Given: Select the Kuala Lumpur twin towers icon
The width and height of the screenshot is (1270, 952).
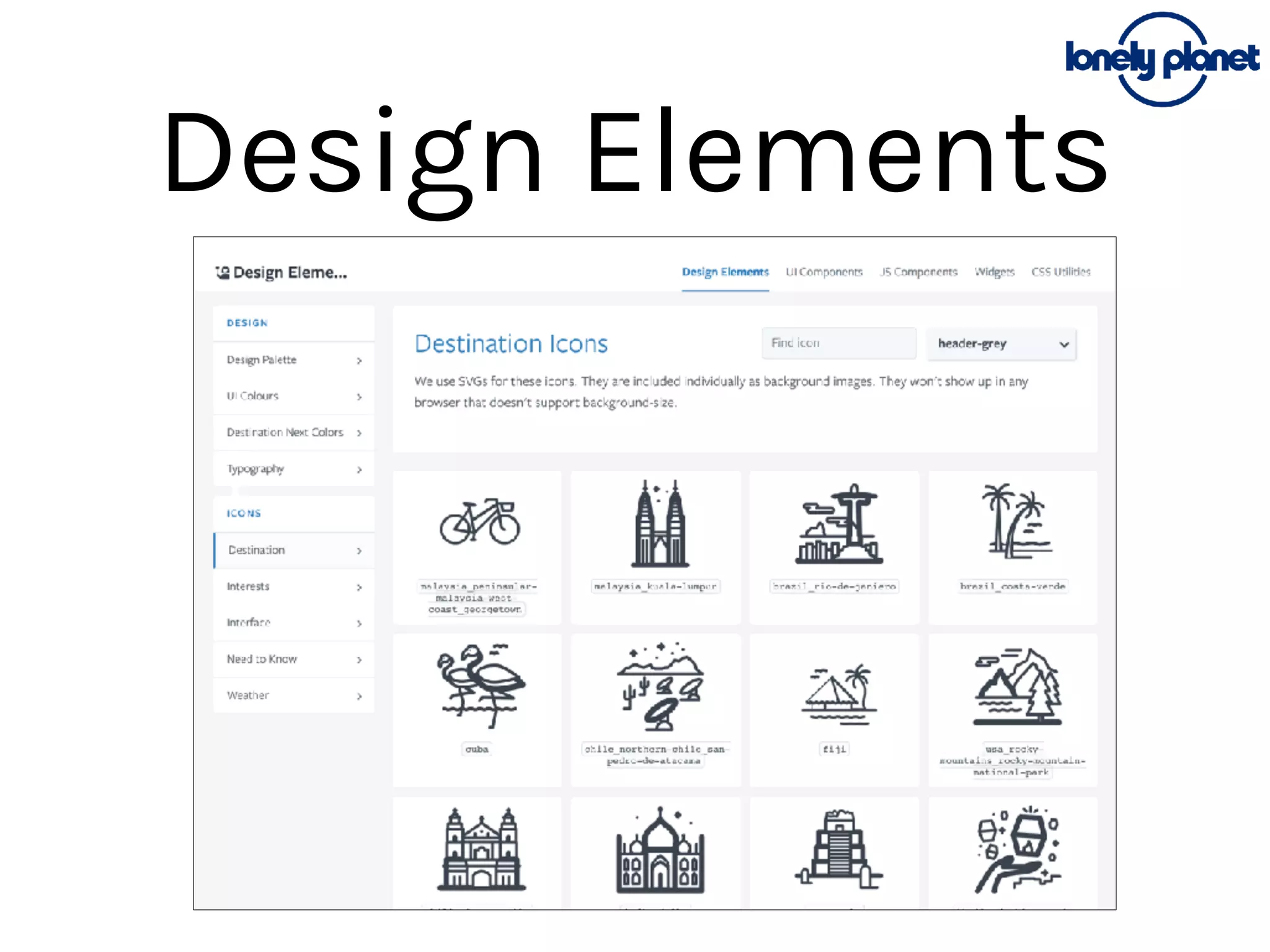Looking at the screenshot, I should [x=660, y=524].
